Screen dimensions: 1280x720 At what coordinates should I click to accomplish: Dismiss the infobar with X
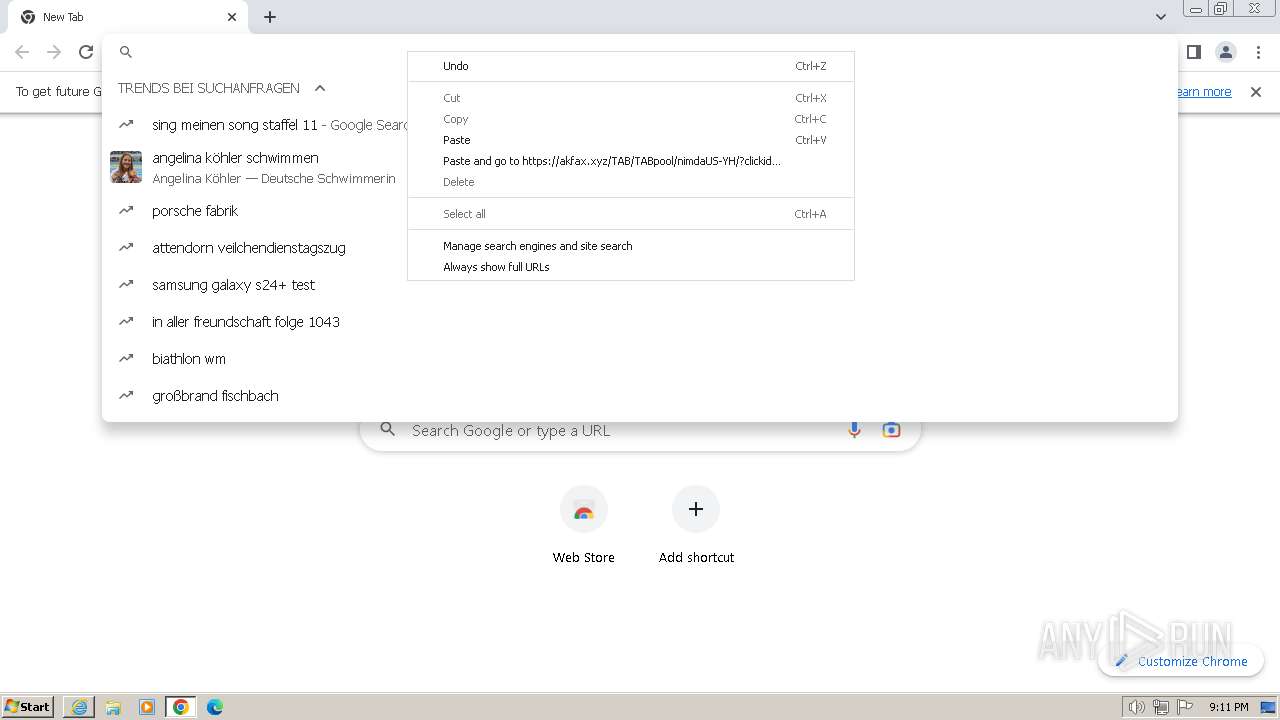[1256, 92]
